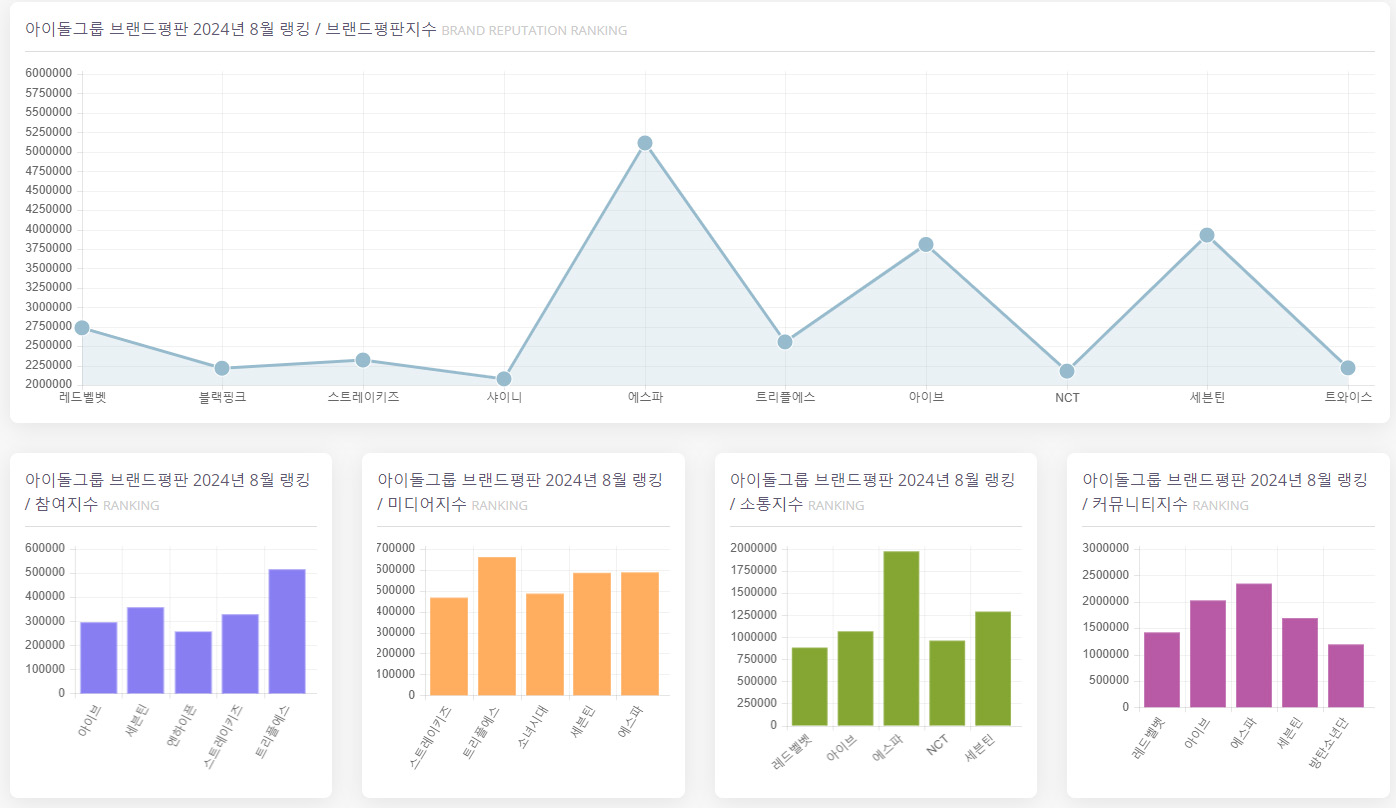This screenshot has width=1396, height=808.
Task: Select the 세븐틴 bar in 참여지수 chart
Action: (145, 651)
